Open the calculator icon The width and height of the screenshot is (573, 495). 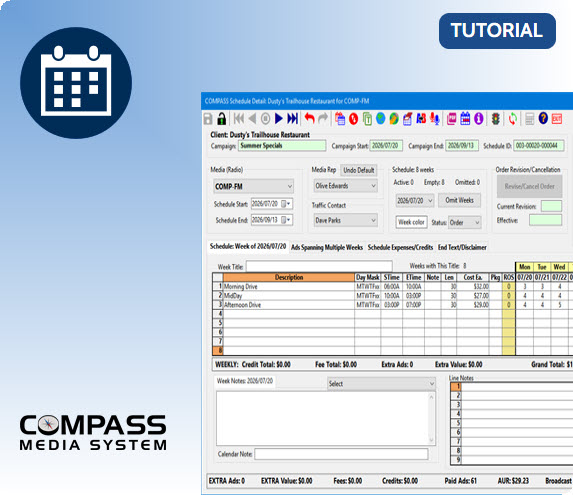click(x=529, y=119)
